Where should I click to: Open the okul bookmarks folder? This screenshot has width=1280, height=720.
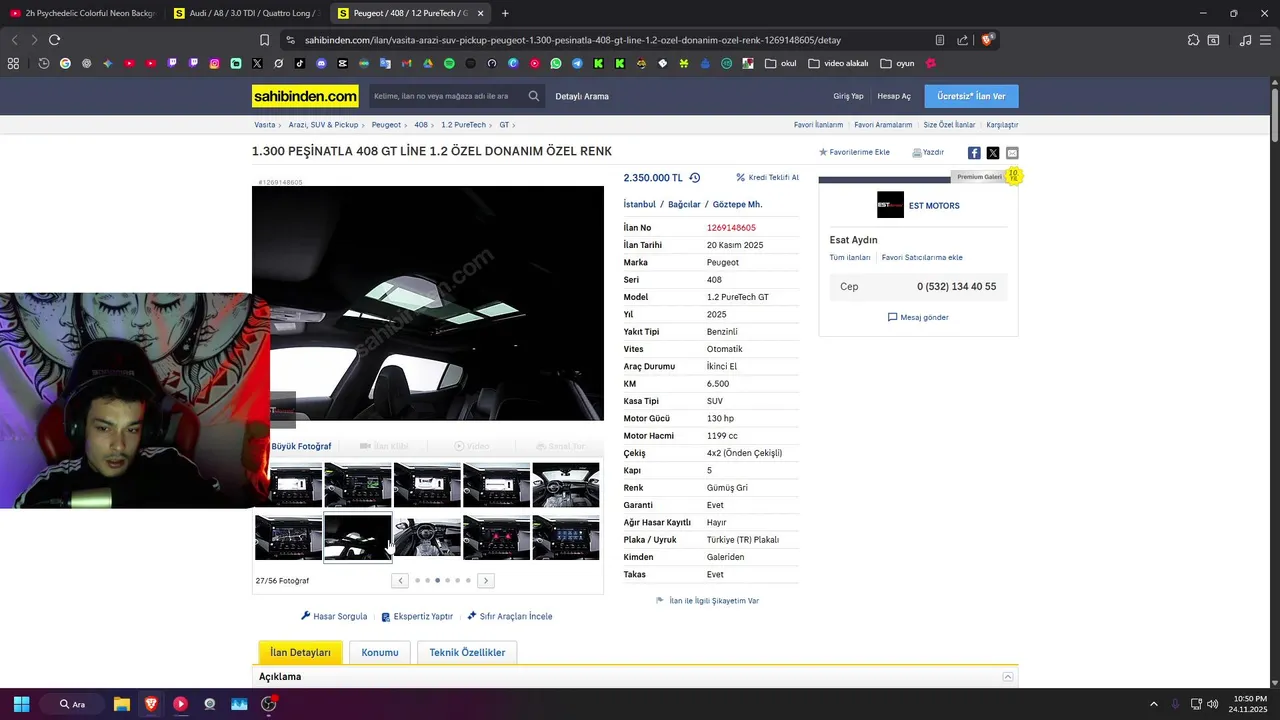click(x=781, y=63)
